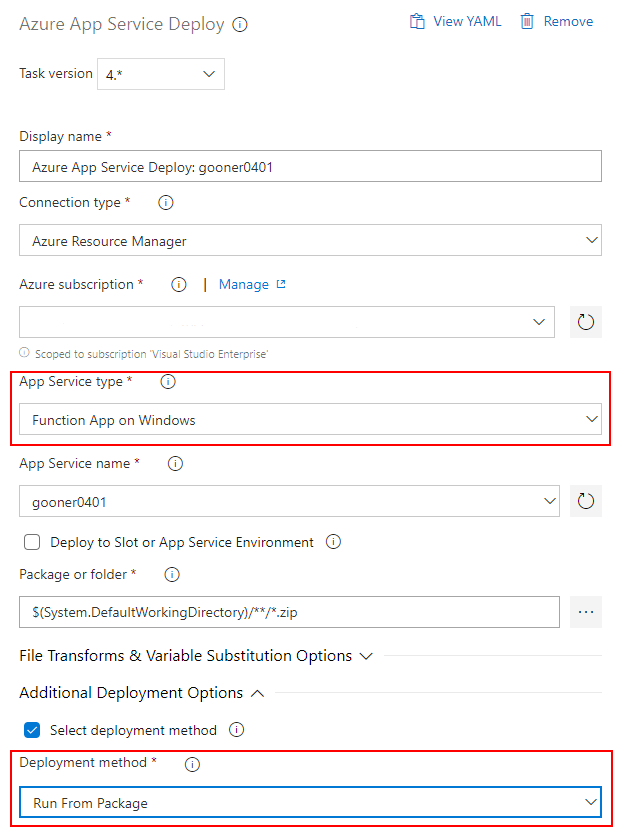Refresh the Azure subscription list
This screenshot has width=621, height=836.
pyautogui.click(x=586, y=322)
